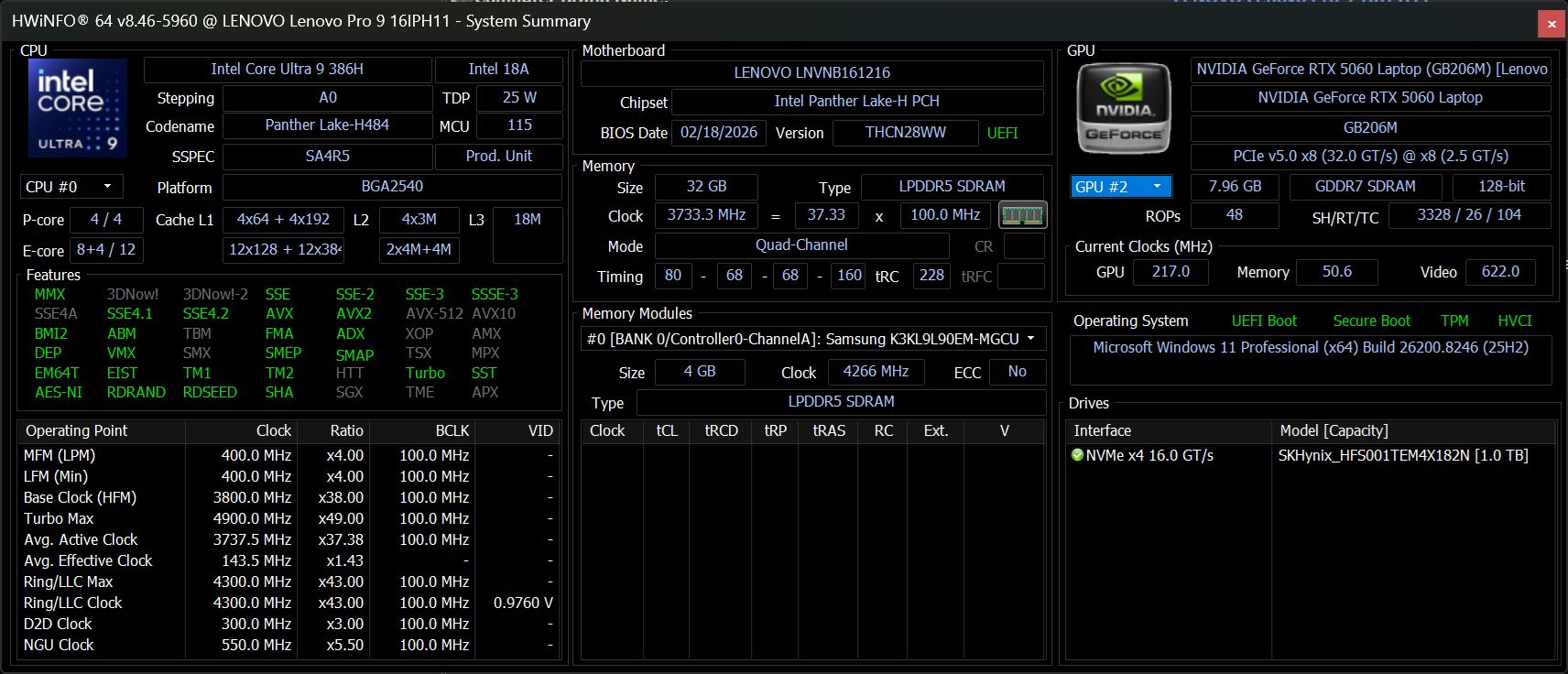Click the green NVMe drive status icon
This screenshot has height=674, width=1568.
1078,455
